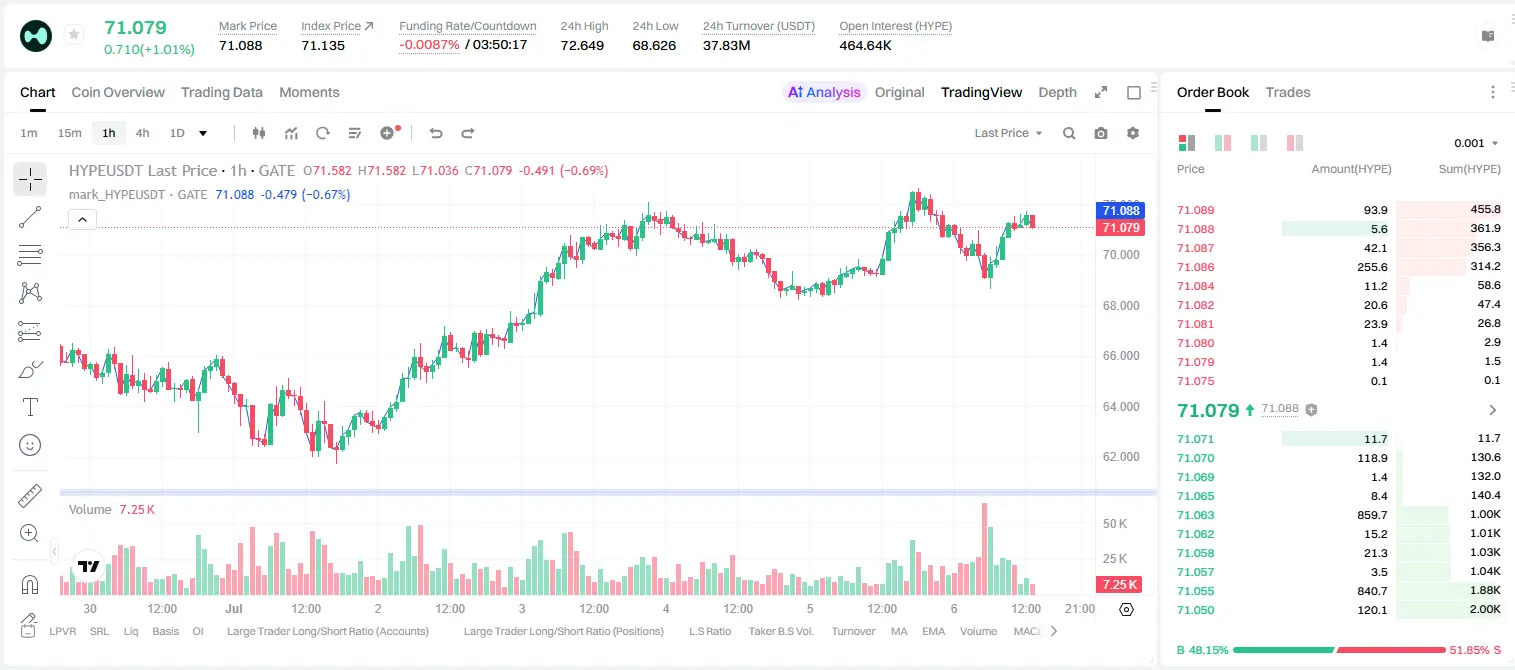Choose the text annotation tool
The image size is (1515, 670).
tap(30, 407)
